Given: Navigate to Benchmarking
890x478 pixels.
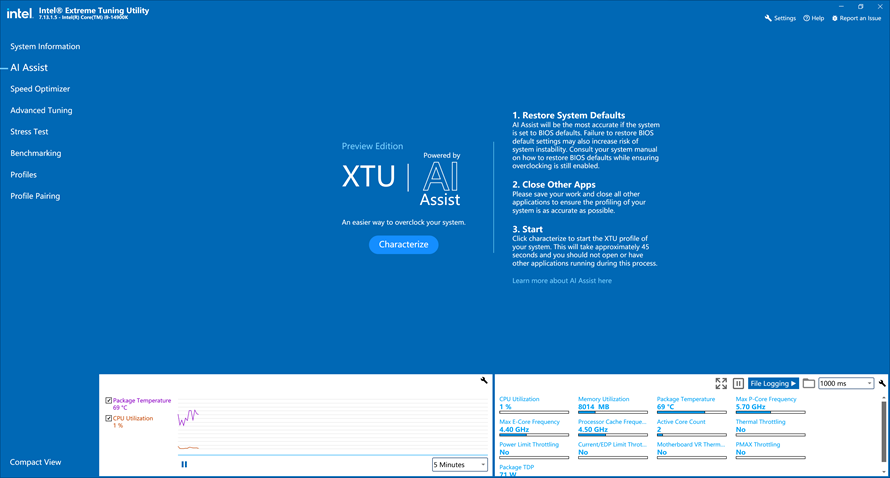Looking at the screenshot, I should [35, 153].
